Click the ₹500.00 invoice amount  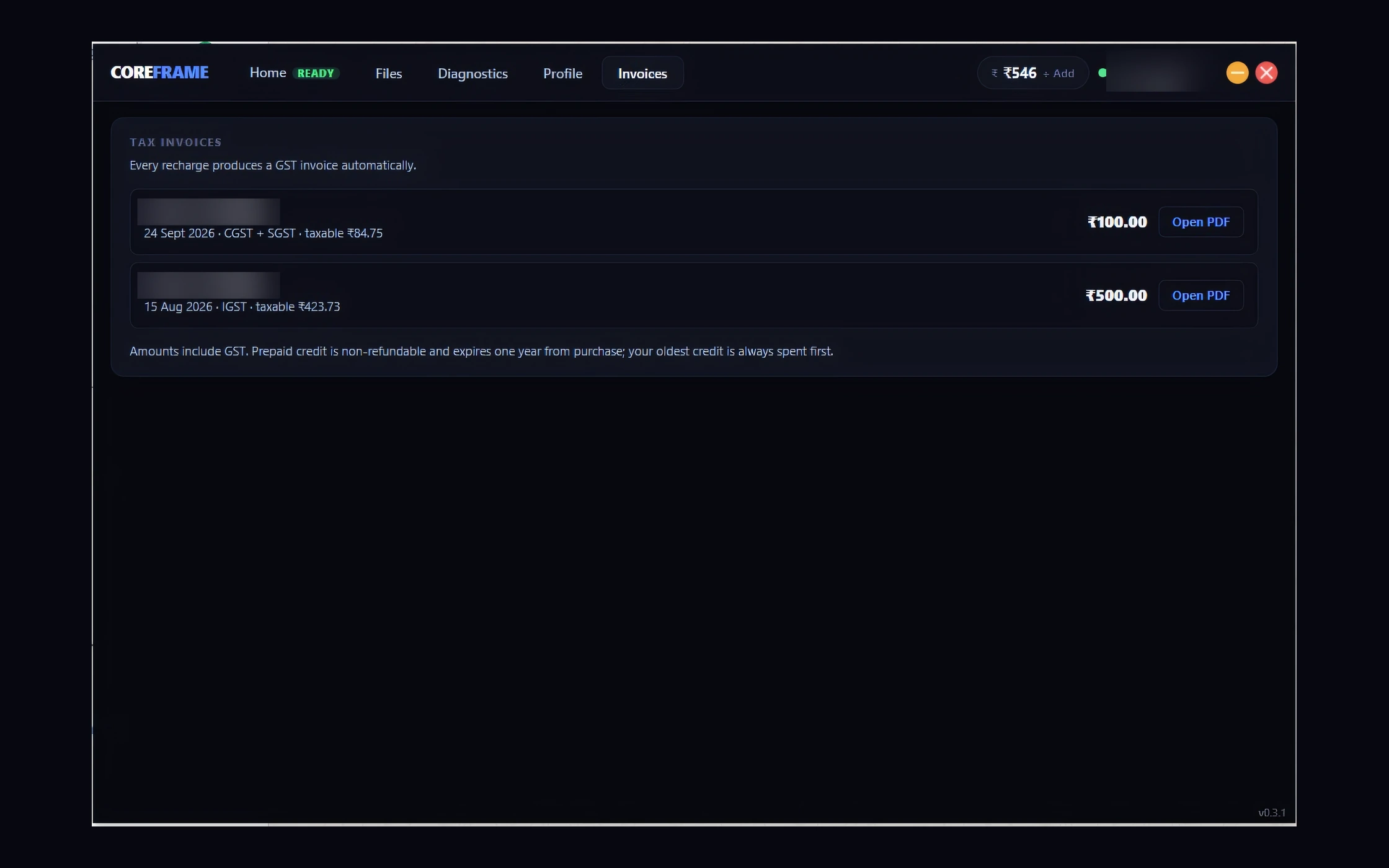[x=1116, y=296]
